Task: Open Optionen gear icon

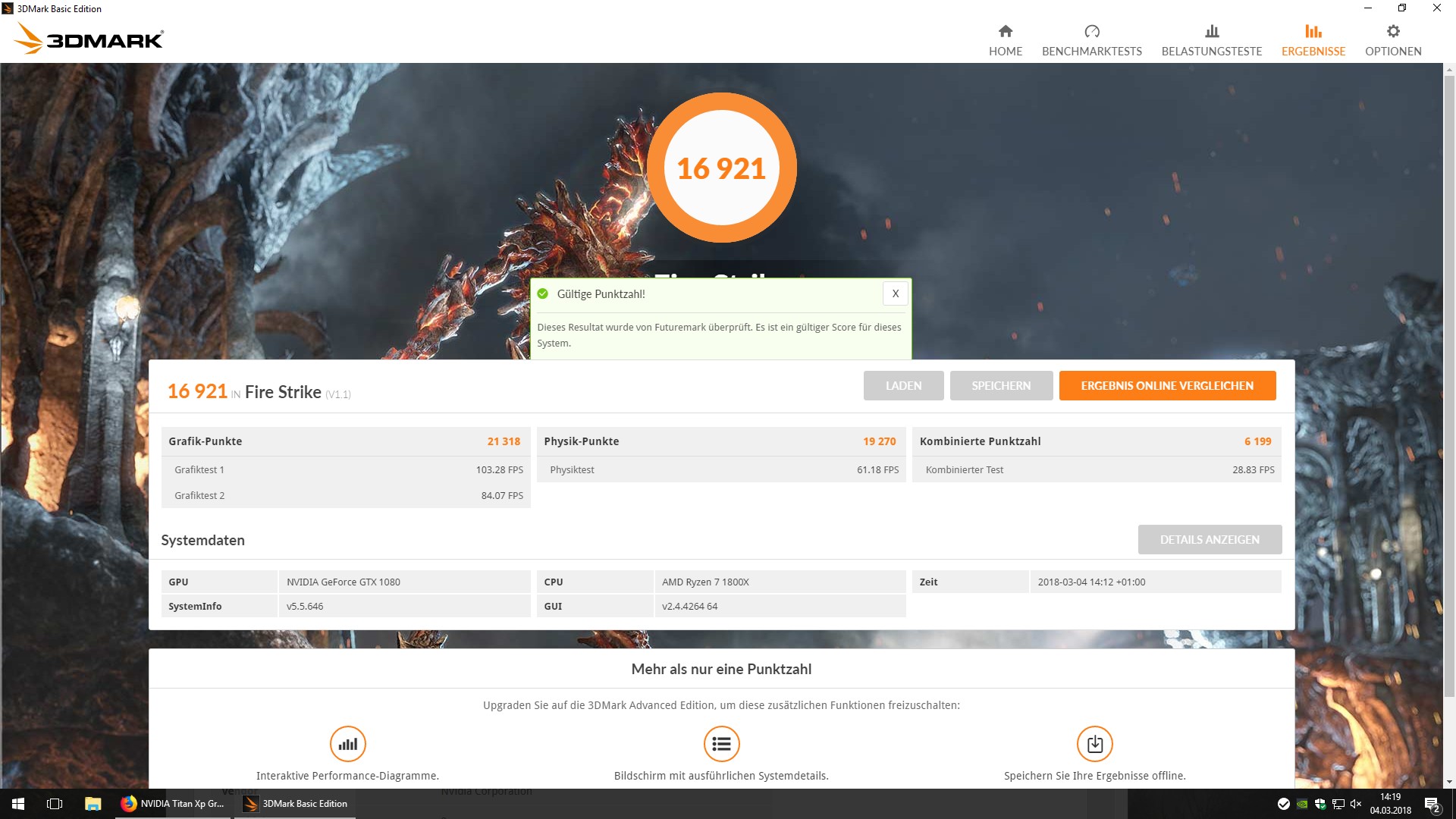Action: pos(1393,31)
